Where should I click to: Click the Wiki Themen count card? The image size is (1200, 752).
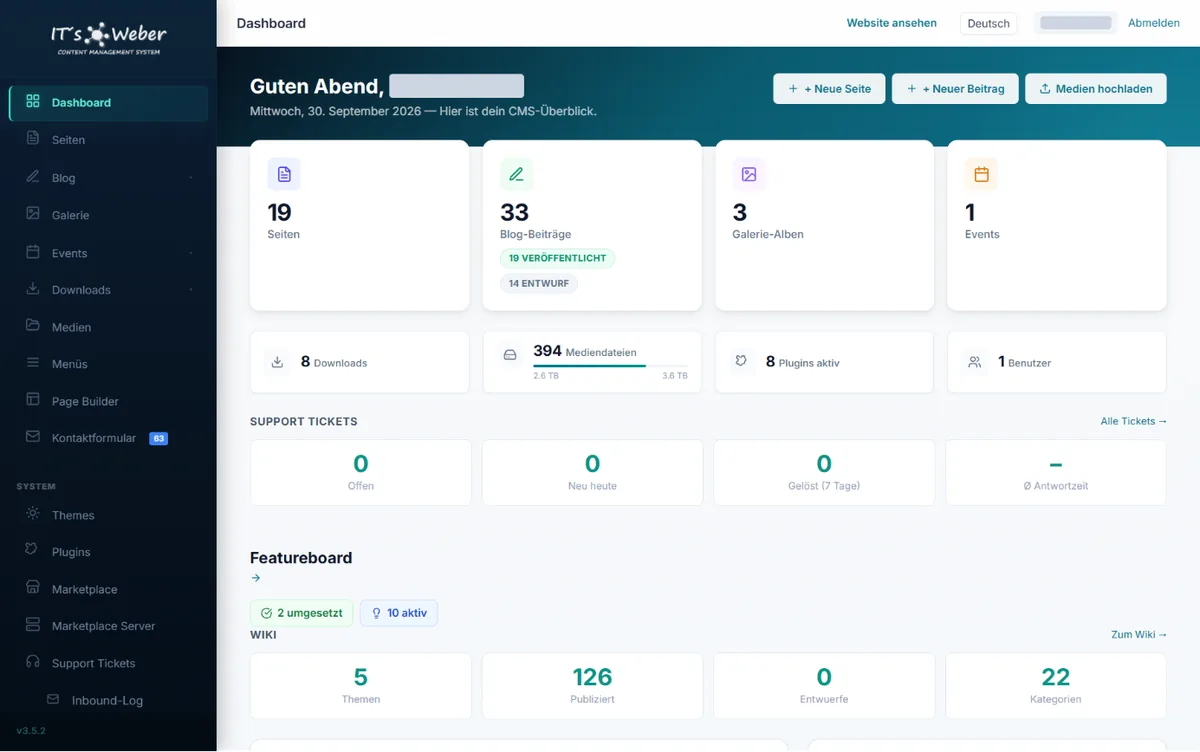[x=361, y=686]
